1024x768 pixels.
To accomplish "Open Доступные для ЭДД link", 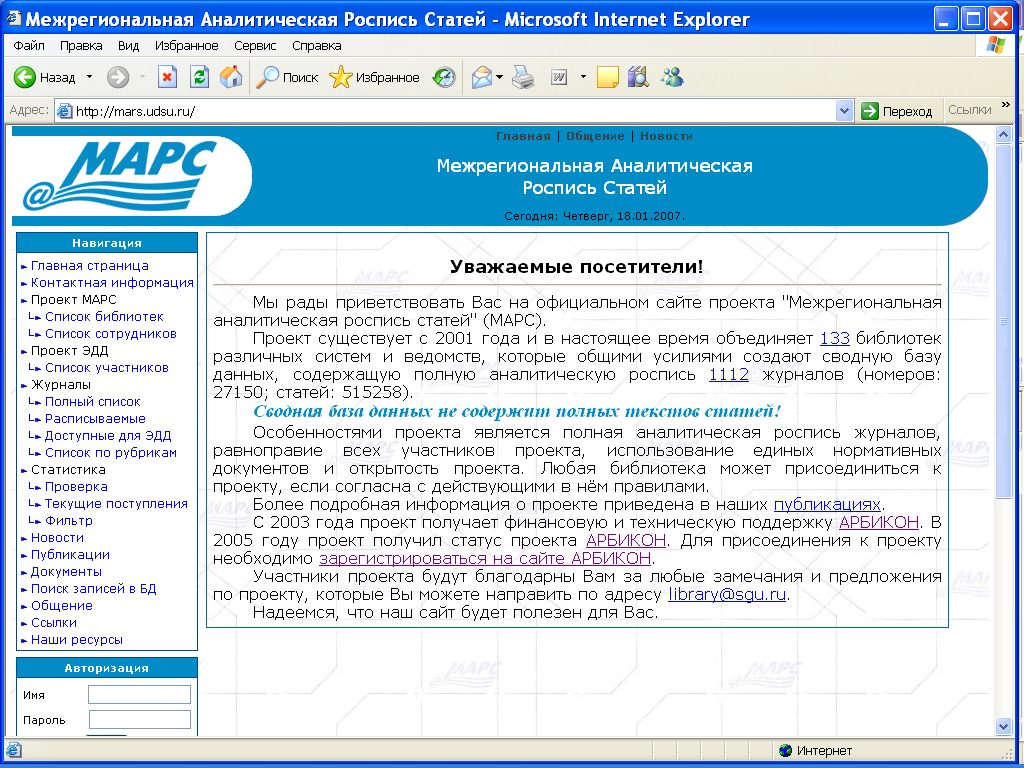I will click(108, 436).
